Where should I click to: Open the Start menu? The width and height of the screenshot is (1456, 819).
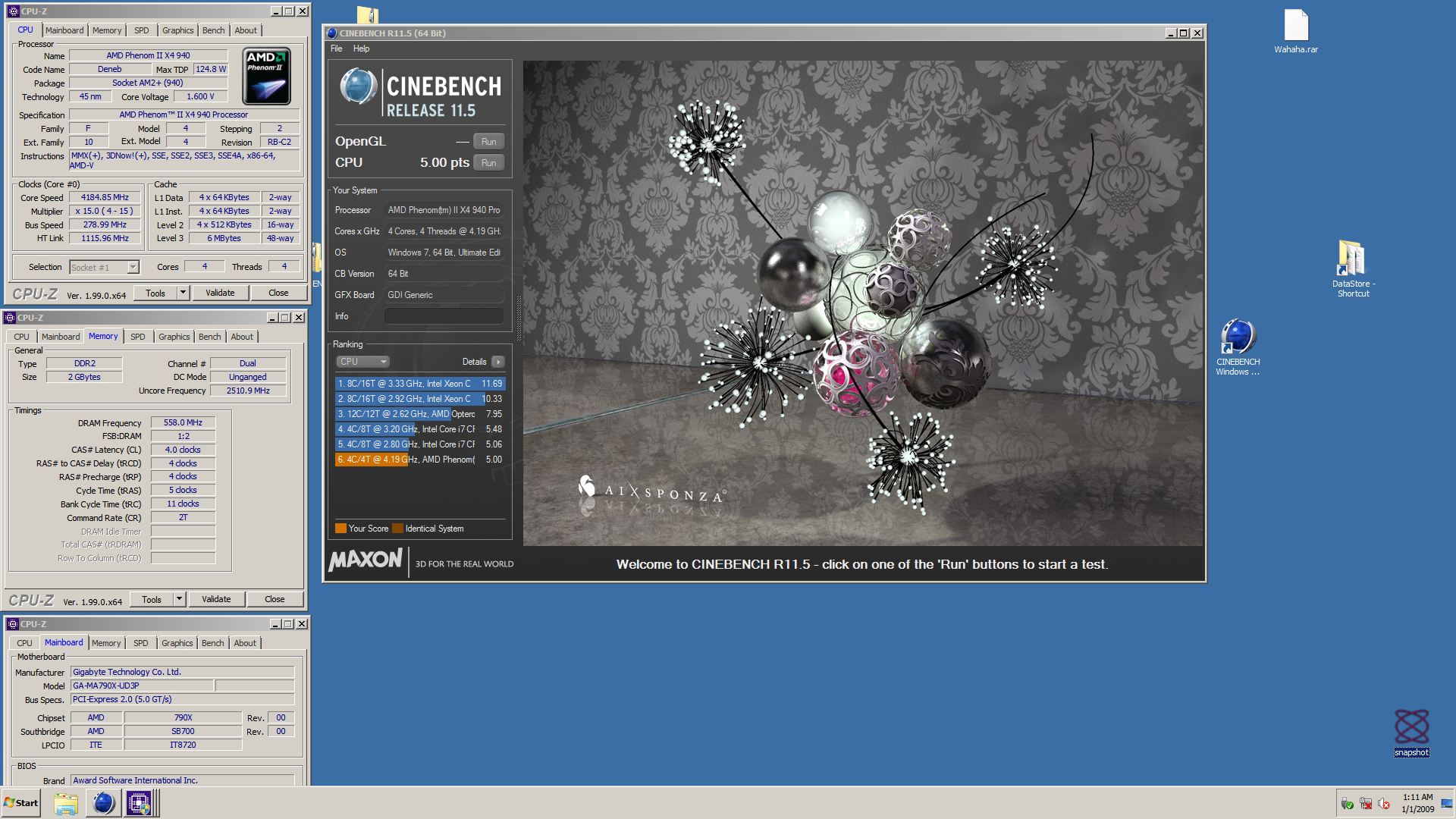pos(21,803)
